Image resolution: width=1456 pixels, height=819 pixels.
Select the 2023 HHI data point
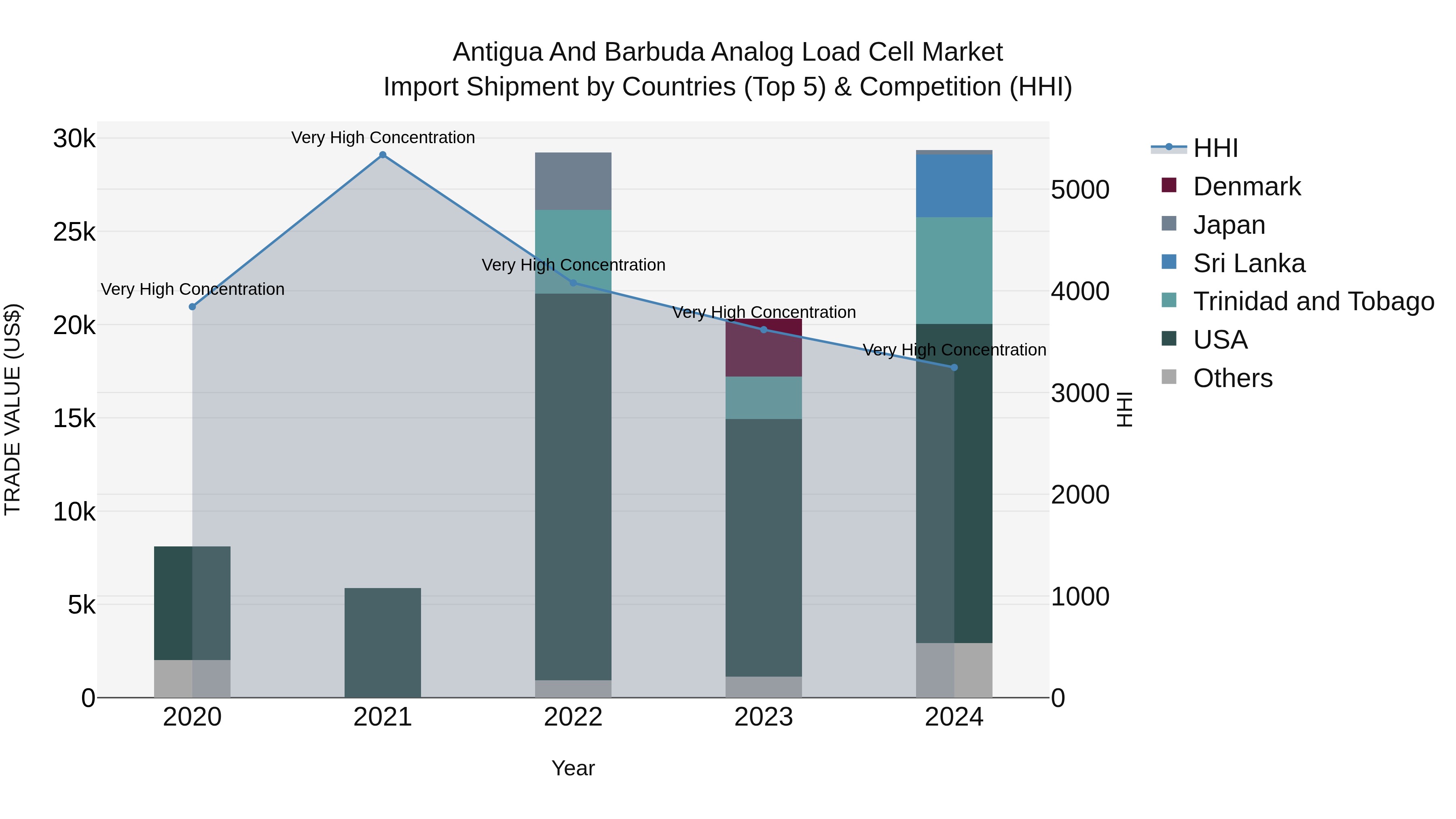764,330
